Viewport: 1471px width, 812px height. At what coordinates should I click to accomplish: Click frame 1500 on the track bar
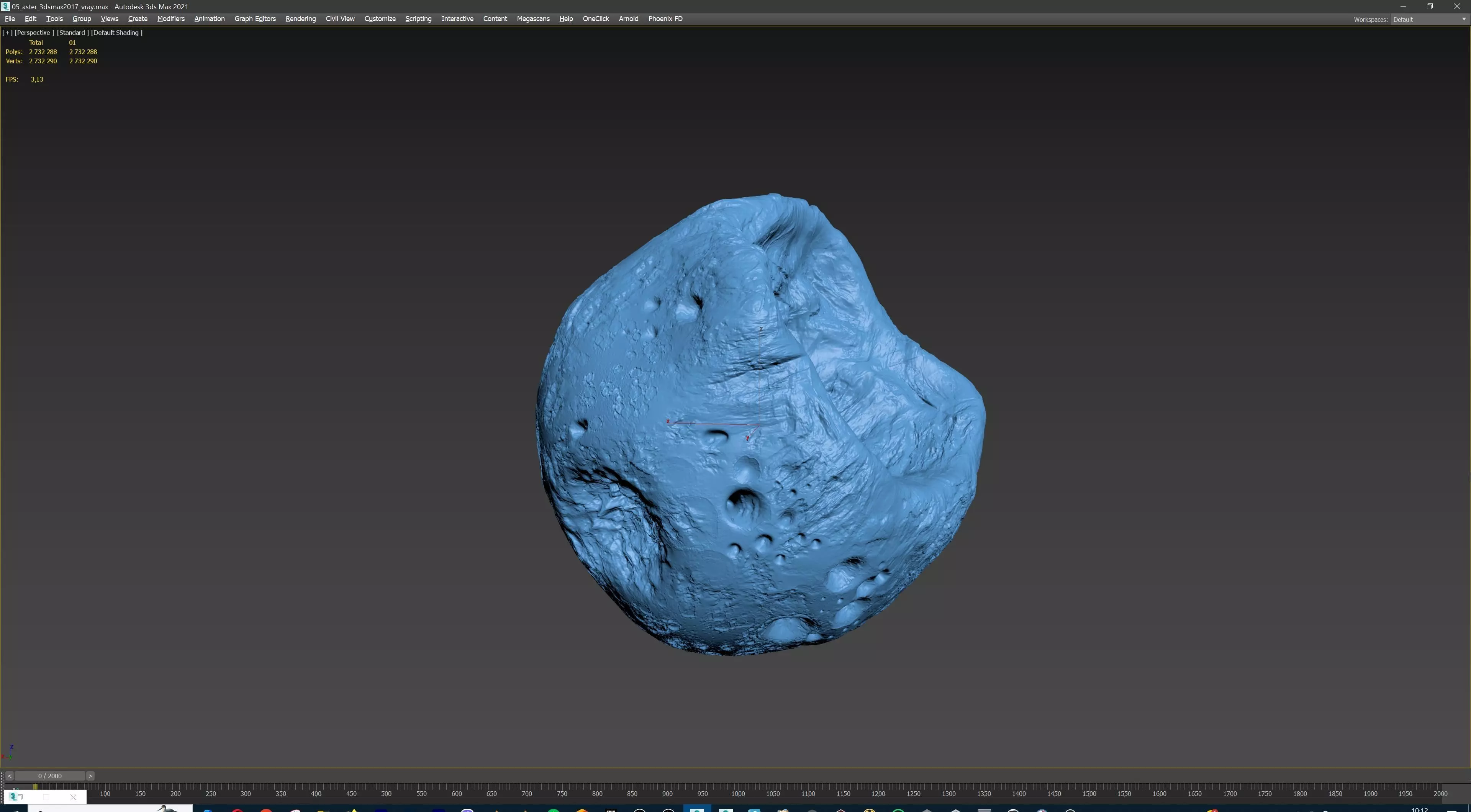(x=1089, y=794)
